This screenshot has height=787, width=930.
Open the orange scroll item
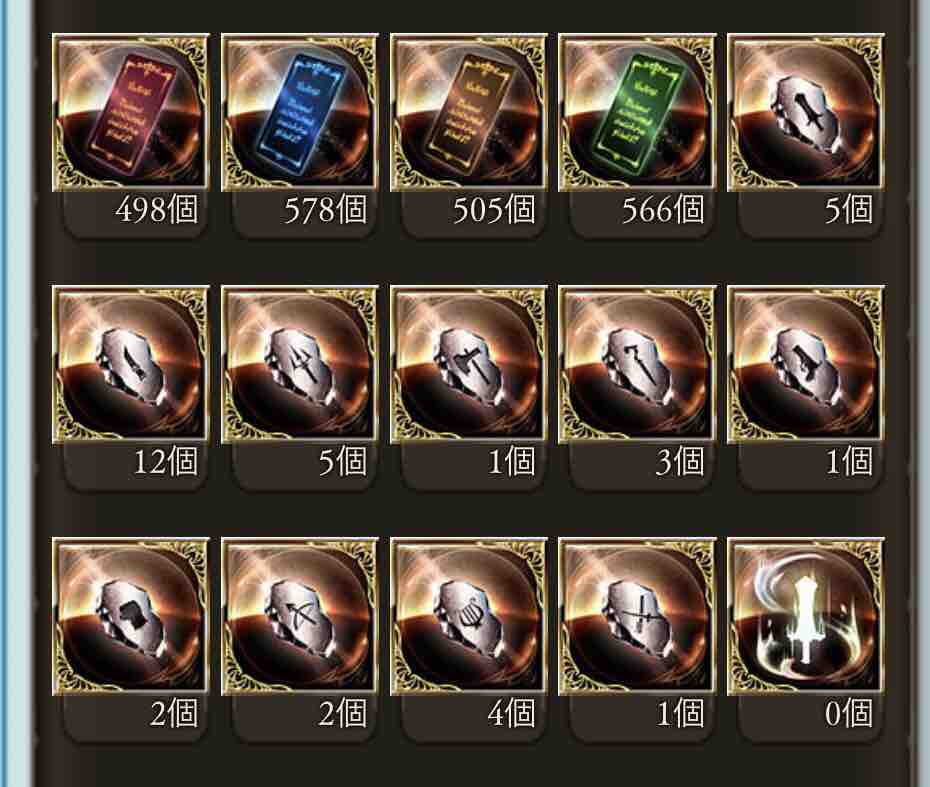pyautogui.click(x=469, y=113)
